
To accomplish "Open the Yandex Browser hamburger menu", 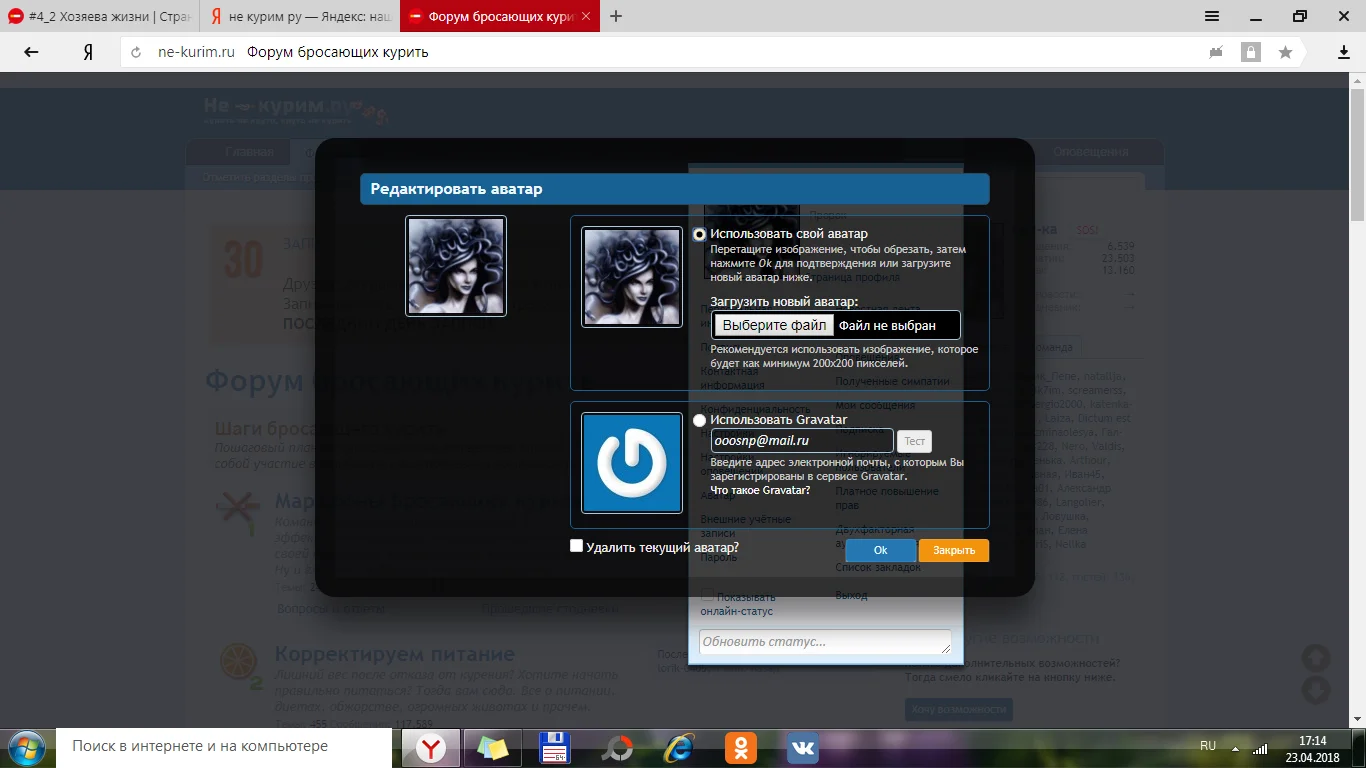I will tap(1212, 16).
